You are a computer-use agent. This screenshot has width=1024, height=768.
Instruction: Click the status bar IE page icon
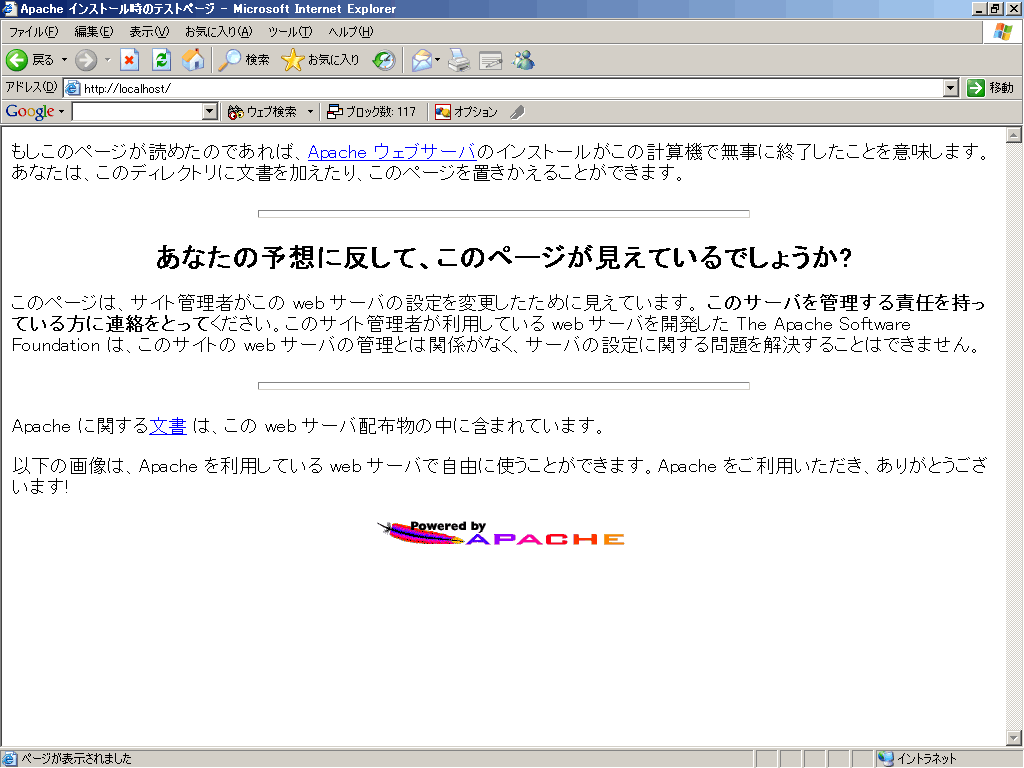point(9,758)
